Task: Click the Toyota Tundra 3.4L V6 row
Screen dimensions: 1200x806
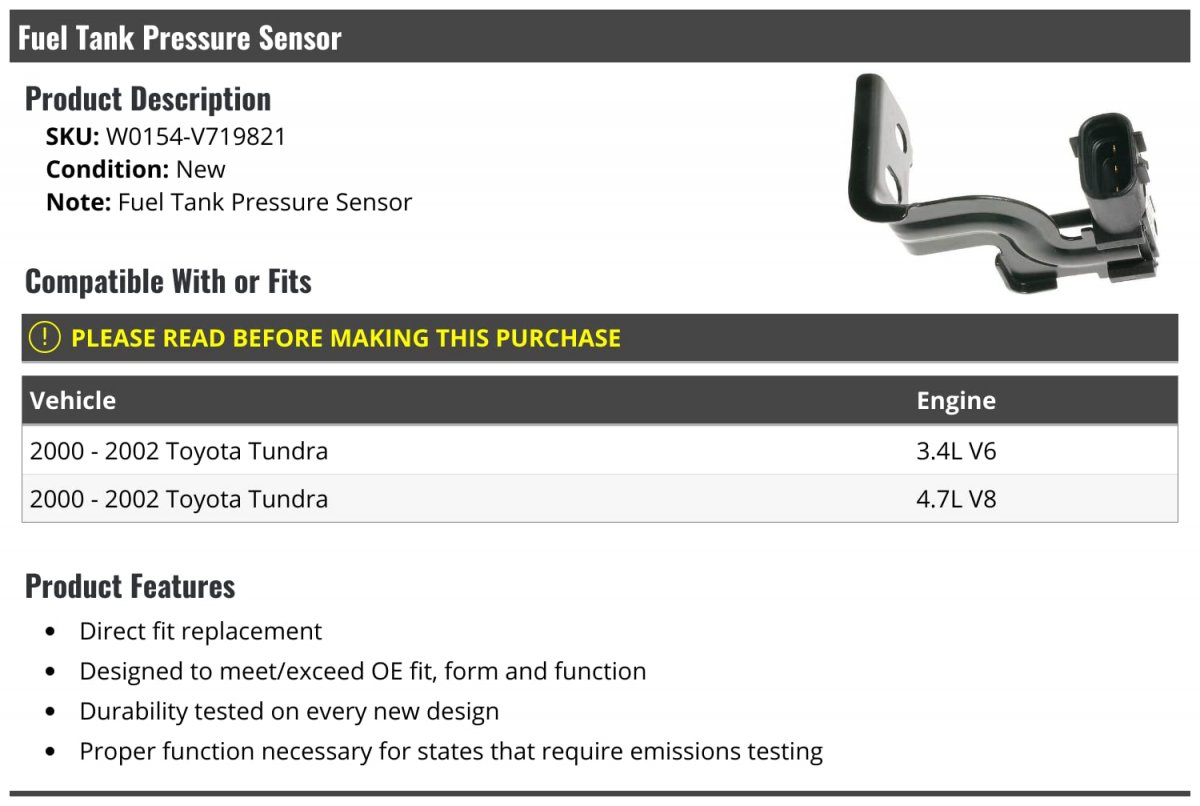Action: [600, 451]
